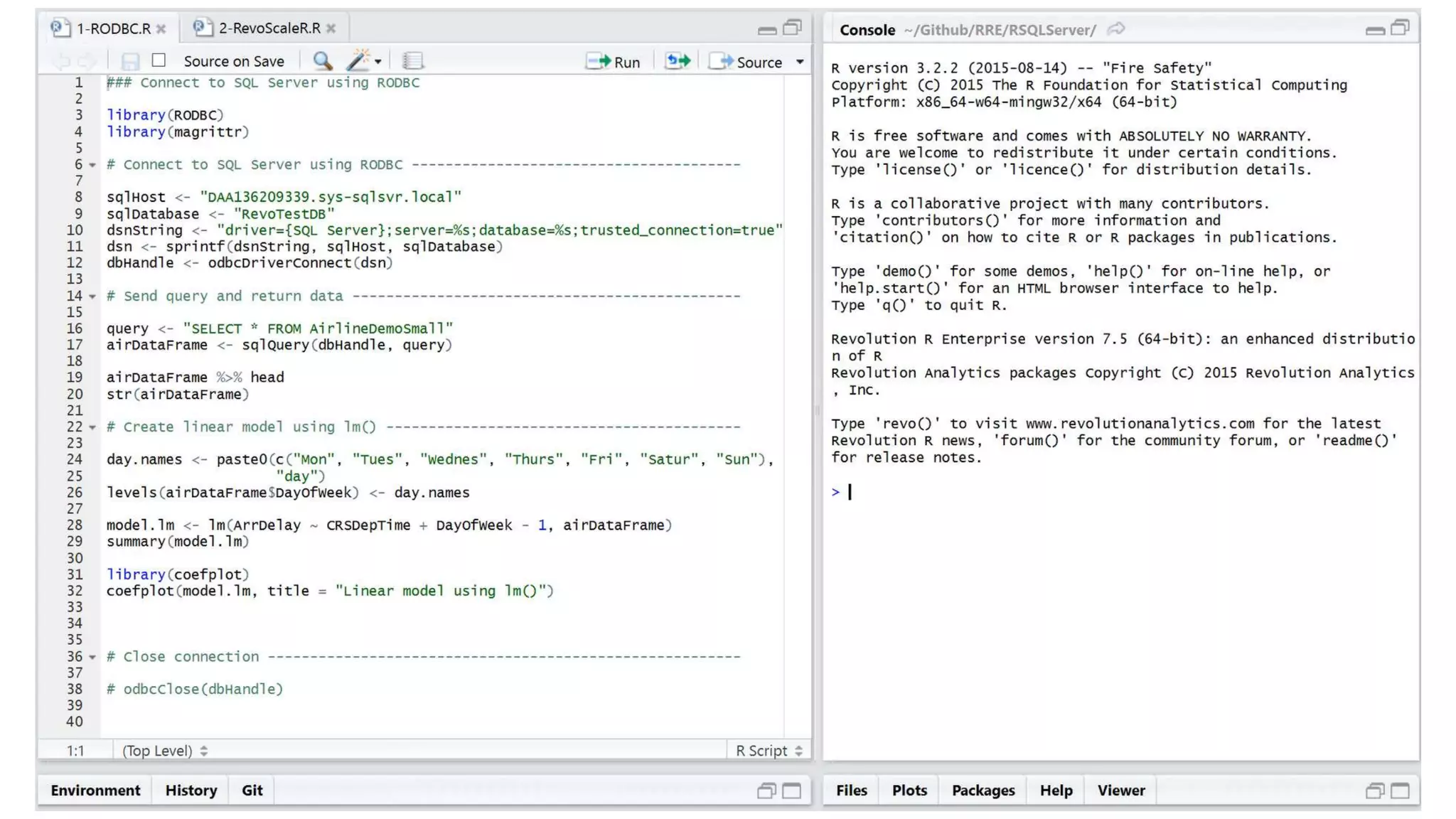
Task: Open the Packages tab
Action: pyautogui.click(x=983, y=791)
